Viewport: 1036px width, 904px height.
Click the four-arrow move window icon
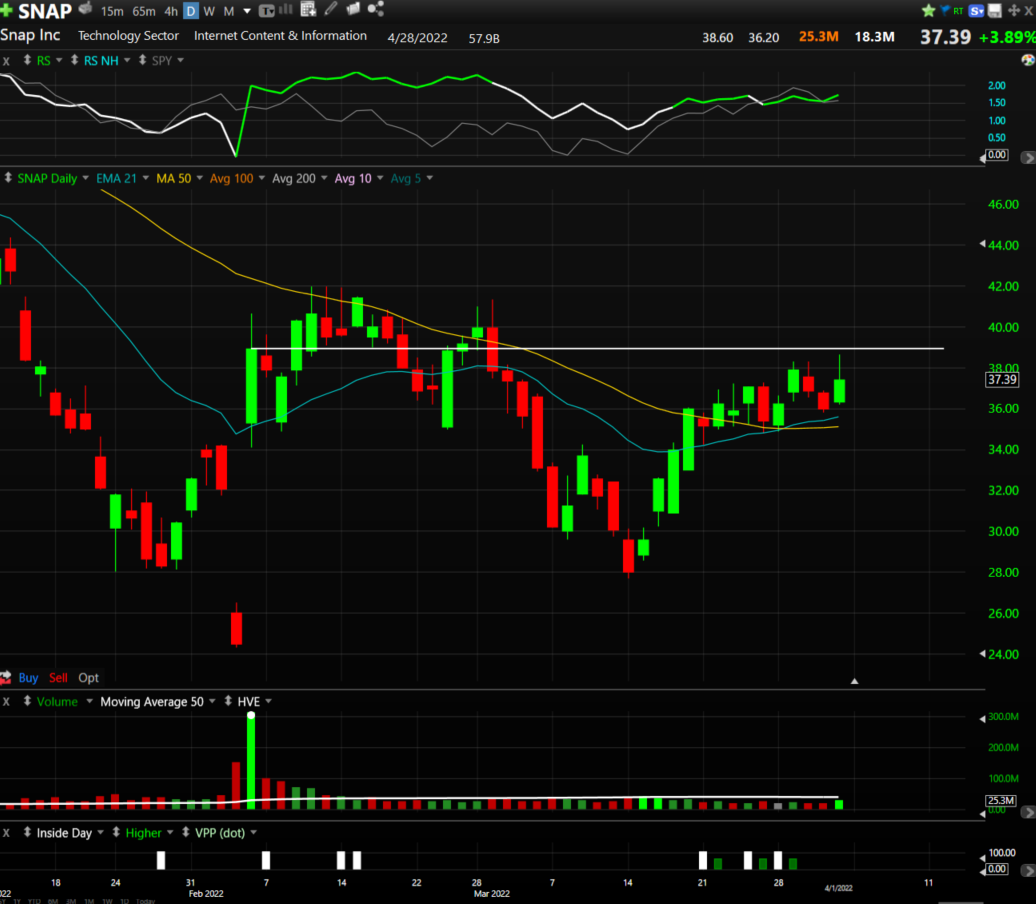click(1014, 11)
